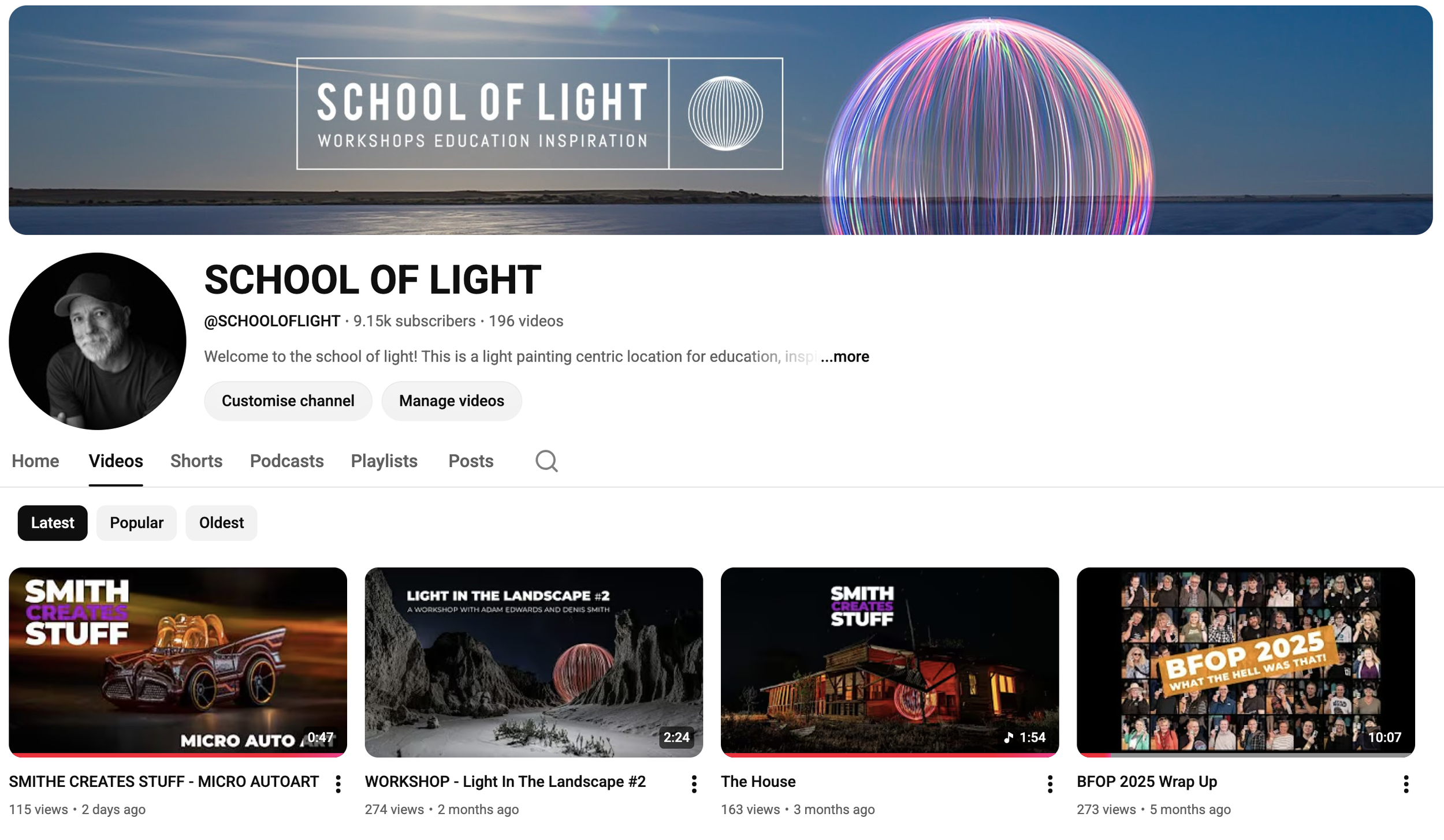Go to the Podcasts tab

286,461
